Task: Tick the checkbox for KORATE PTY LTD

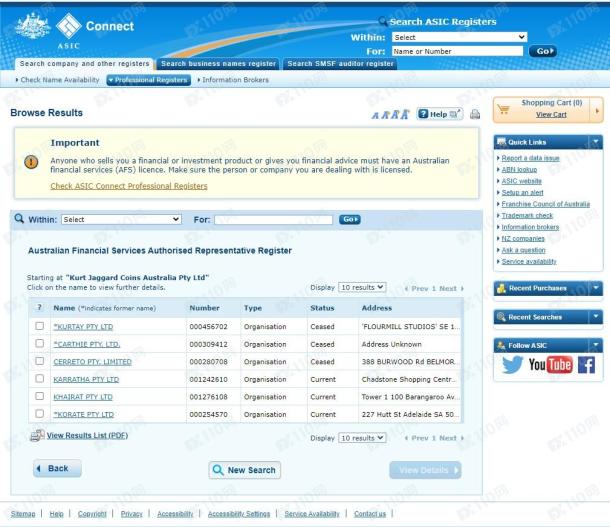Action: 39,413
